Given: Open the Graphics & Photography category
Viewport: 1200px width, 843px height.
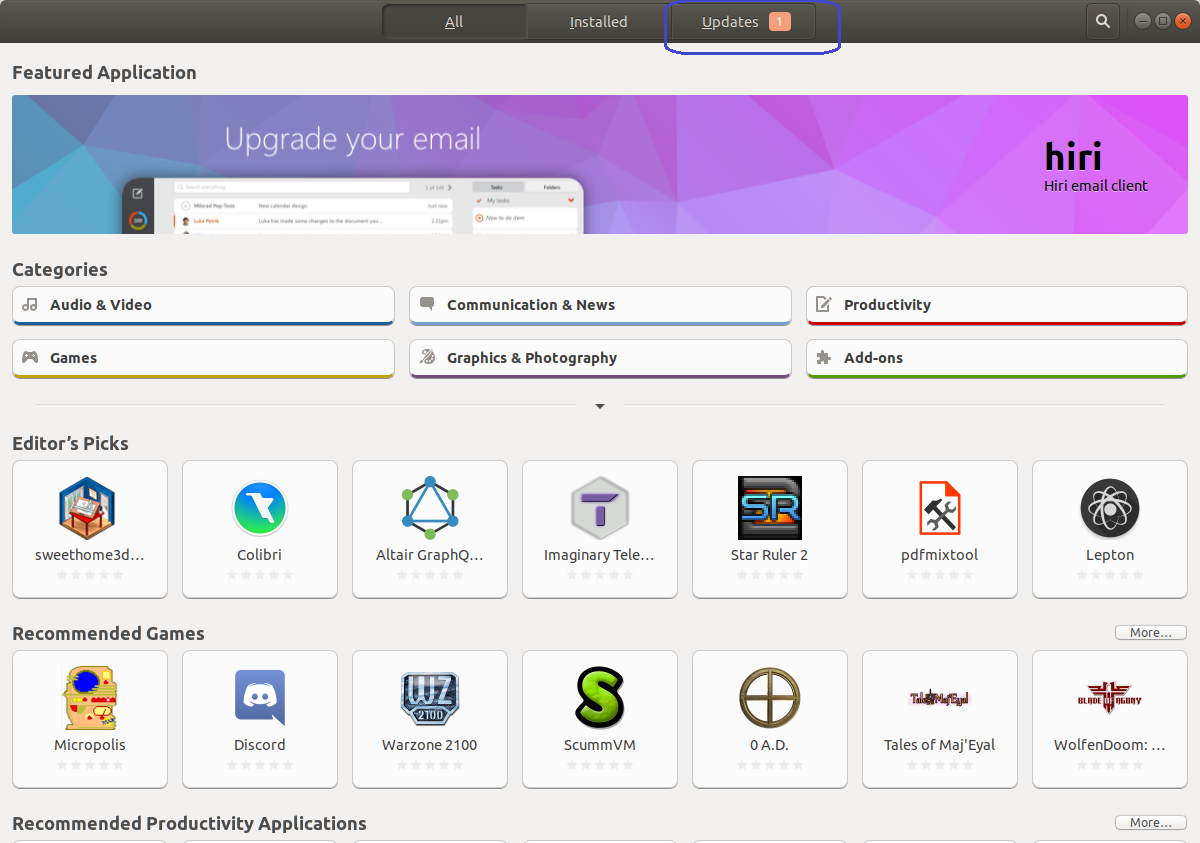Looking at the screenshot, I should click(x=600, y=358).
